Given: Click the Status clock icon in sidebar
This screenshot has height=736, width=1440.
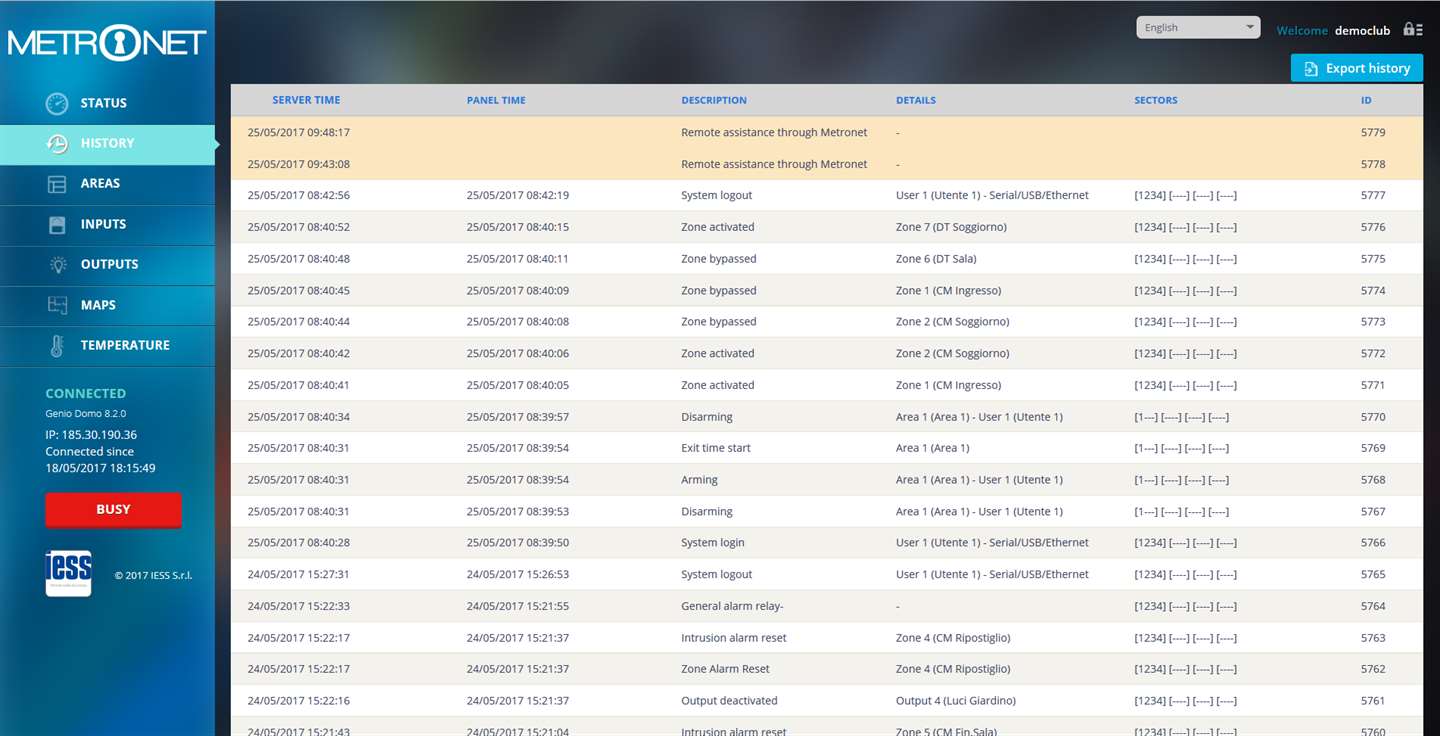Looking at the screenshot, I should 57,103.
